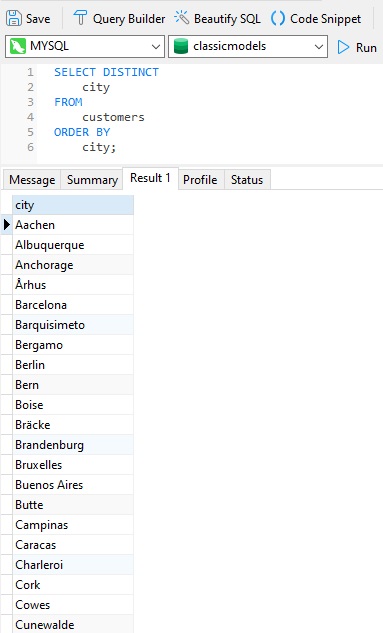
Task: Select the Result 1 tab
Action: click(150, 178)
